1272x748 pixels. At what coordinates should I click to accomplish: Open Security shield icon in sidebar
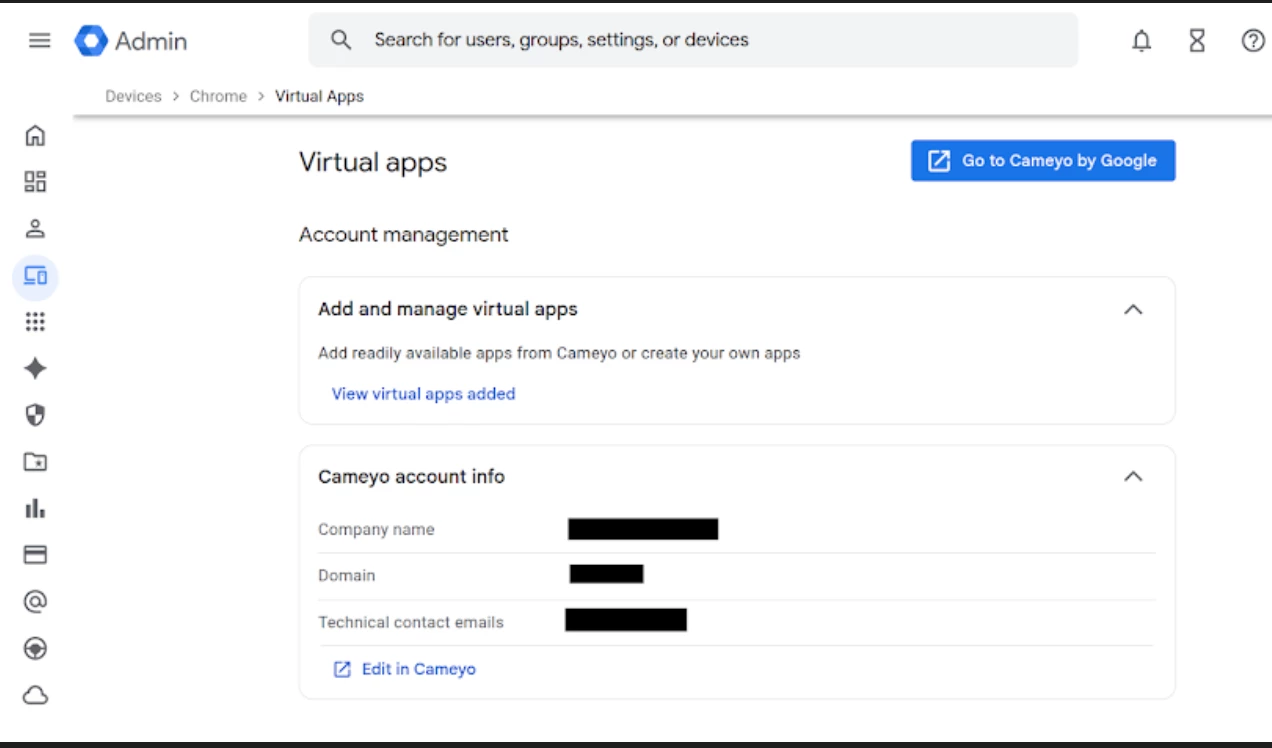coord(35,415)
